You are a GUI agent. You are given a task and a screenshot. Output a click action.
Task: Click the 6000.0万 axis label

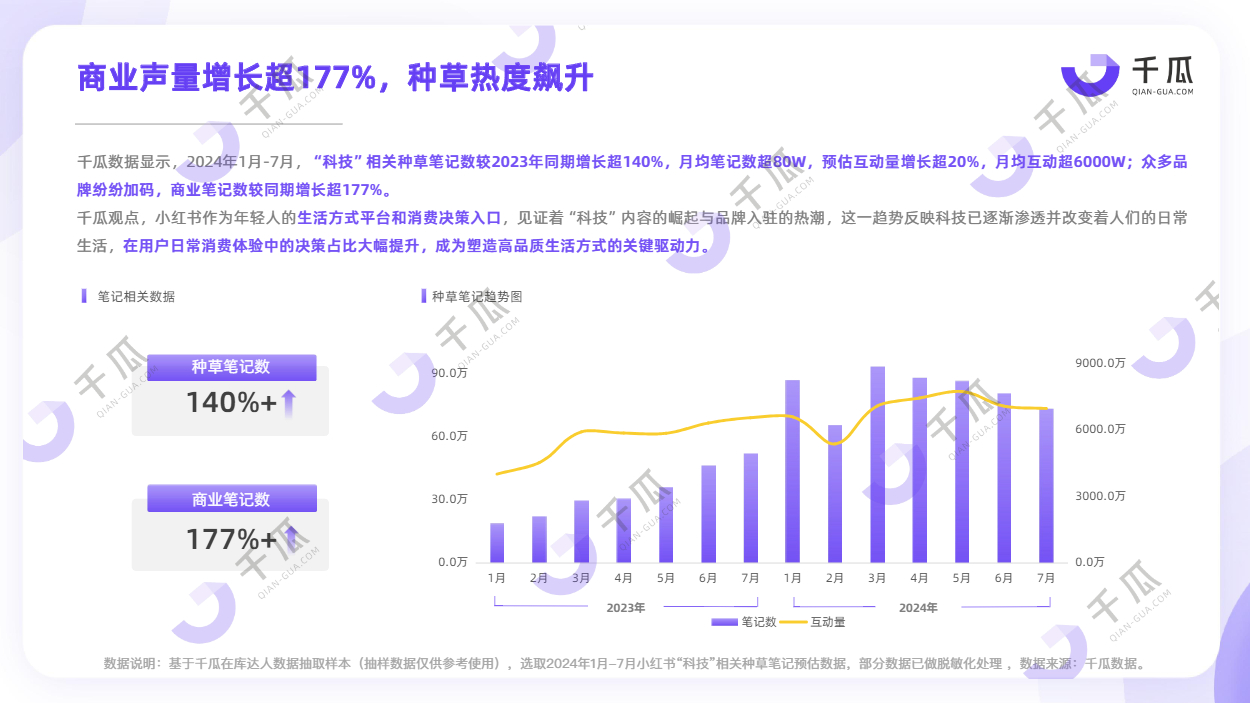pyautogui.click(x=1100, y=429)
